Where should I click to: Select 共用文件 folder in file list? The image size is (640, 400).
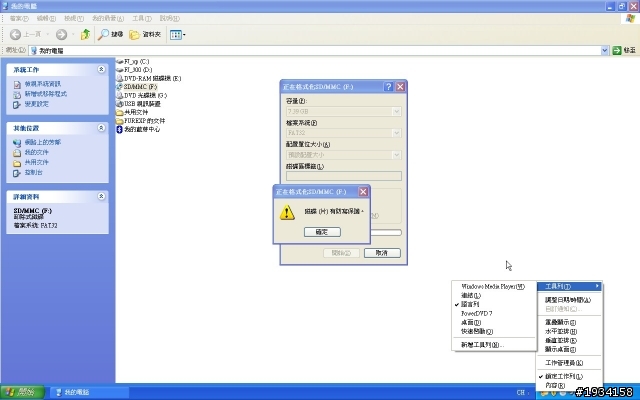132,112
